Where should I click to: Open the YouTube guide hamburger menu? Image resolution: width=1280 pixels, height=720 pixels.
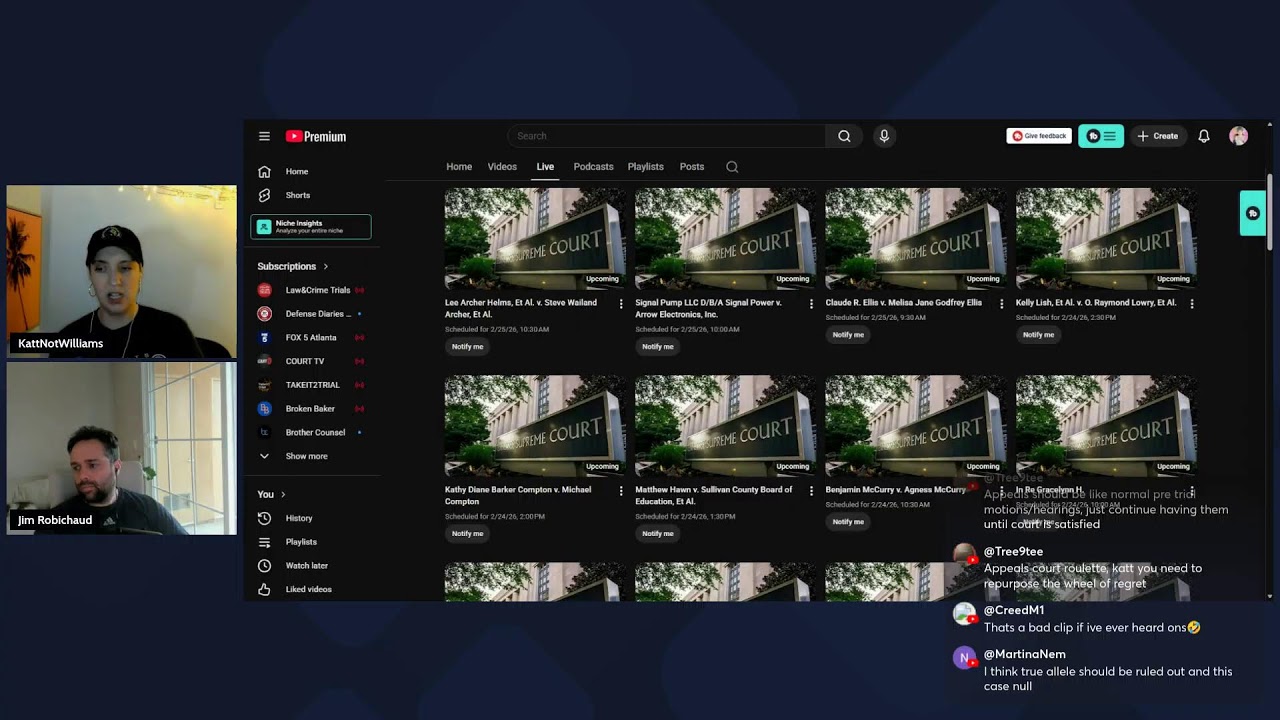click(264, 136)
